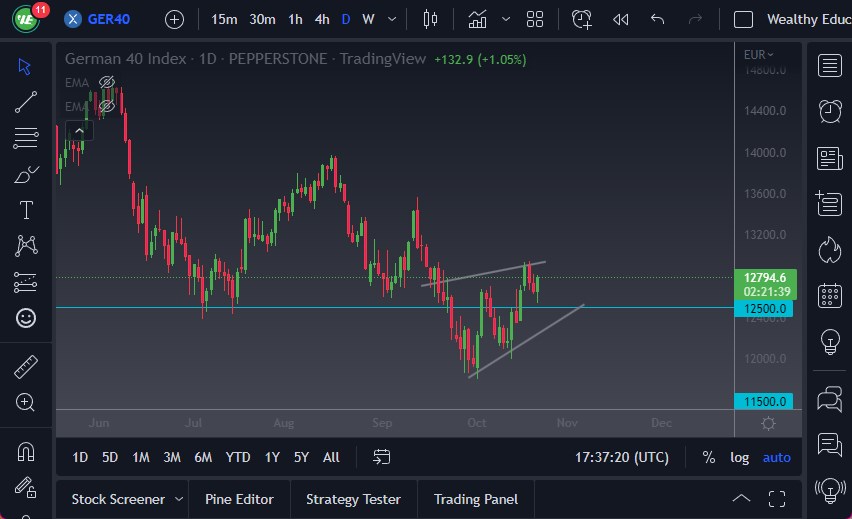Switch to 30m timeframe
The height and width of the screenshot is (519, 852).
(x=262, y=20)
